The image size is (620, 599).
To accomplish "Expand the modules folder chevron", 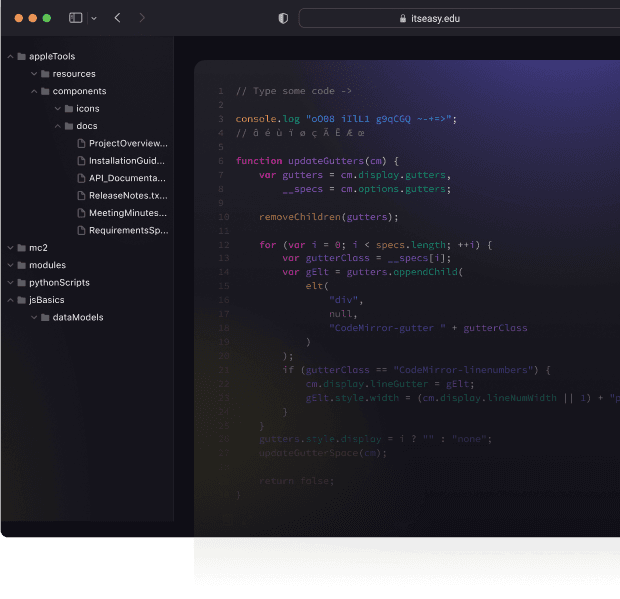I will 10,265.
